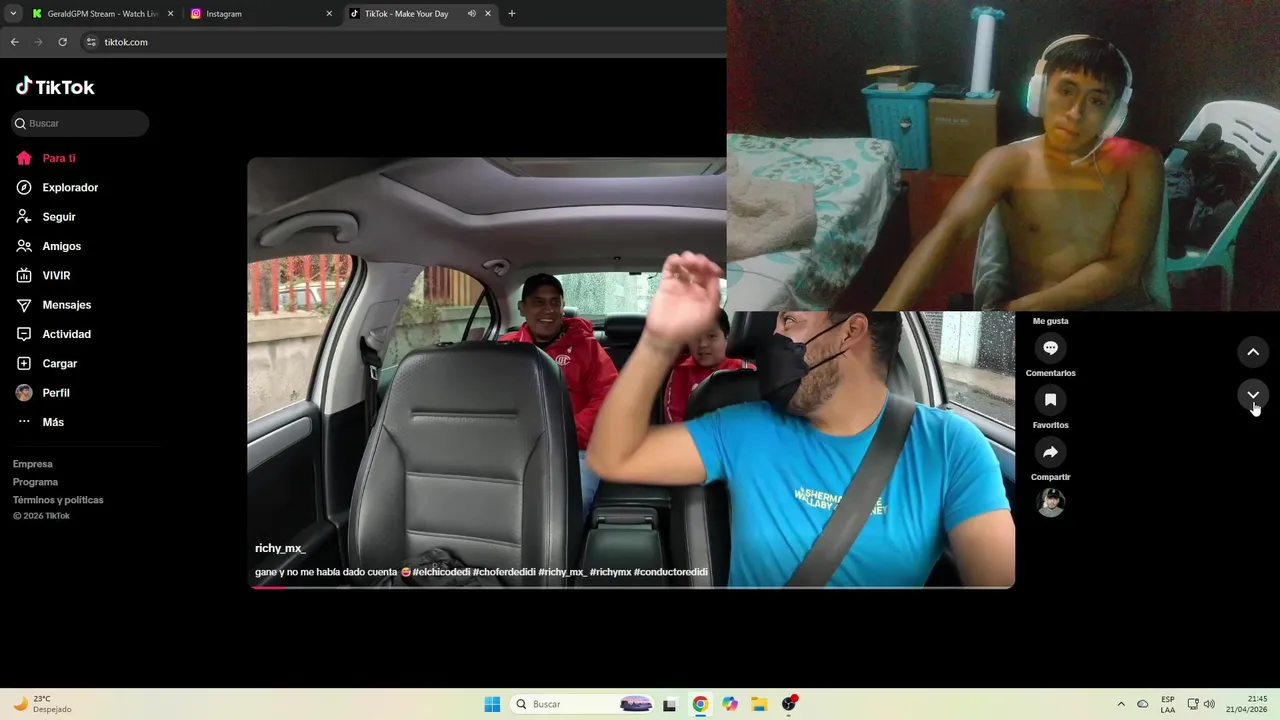Click the Me gusta label
This screenshot has width=1280, height=720.
coord(1050,321)
